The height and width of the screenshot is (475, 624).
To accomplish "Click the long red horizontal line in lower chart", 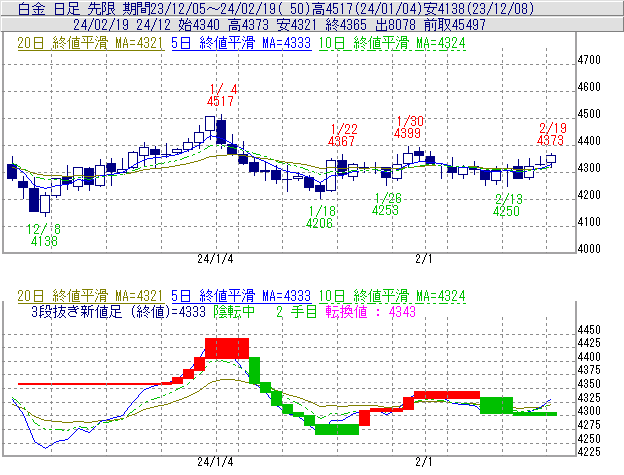I will point(95,384).
